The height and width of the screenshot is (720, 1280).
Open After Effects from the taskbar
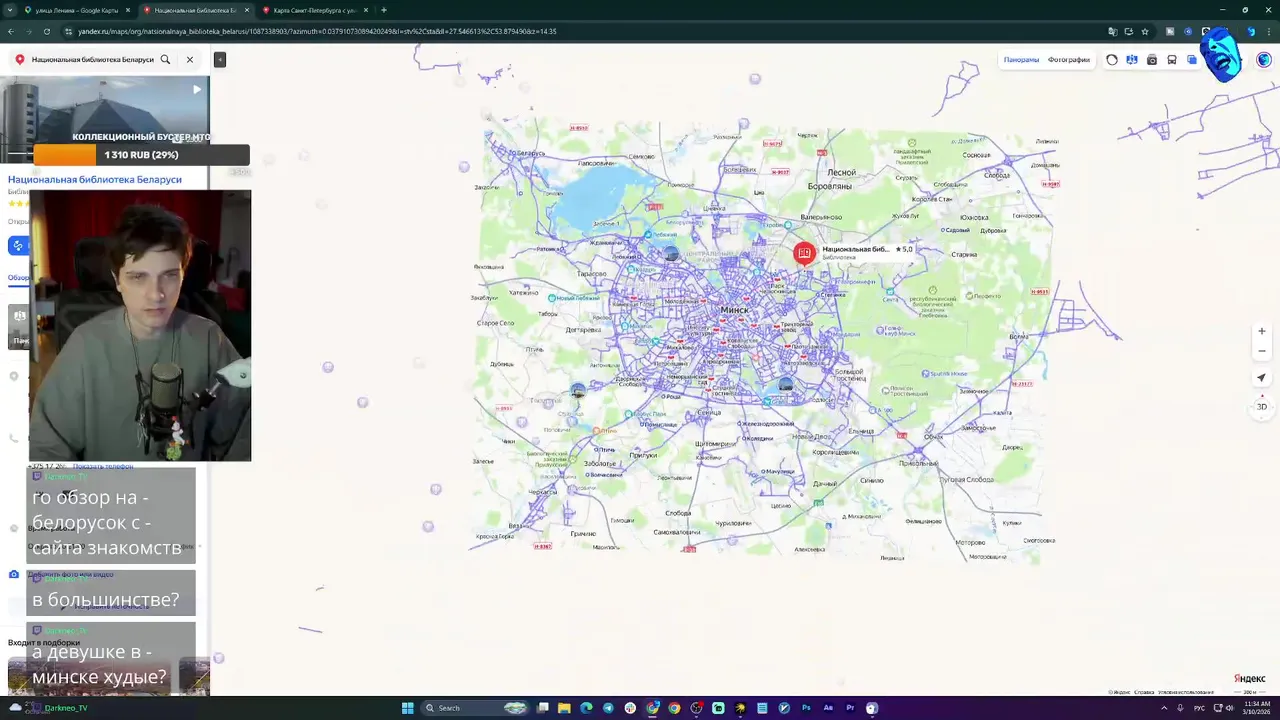828,708
